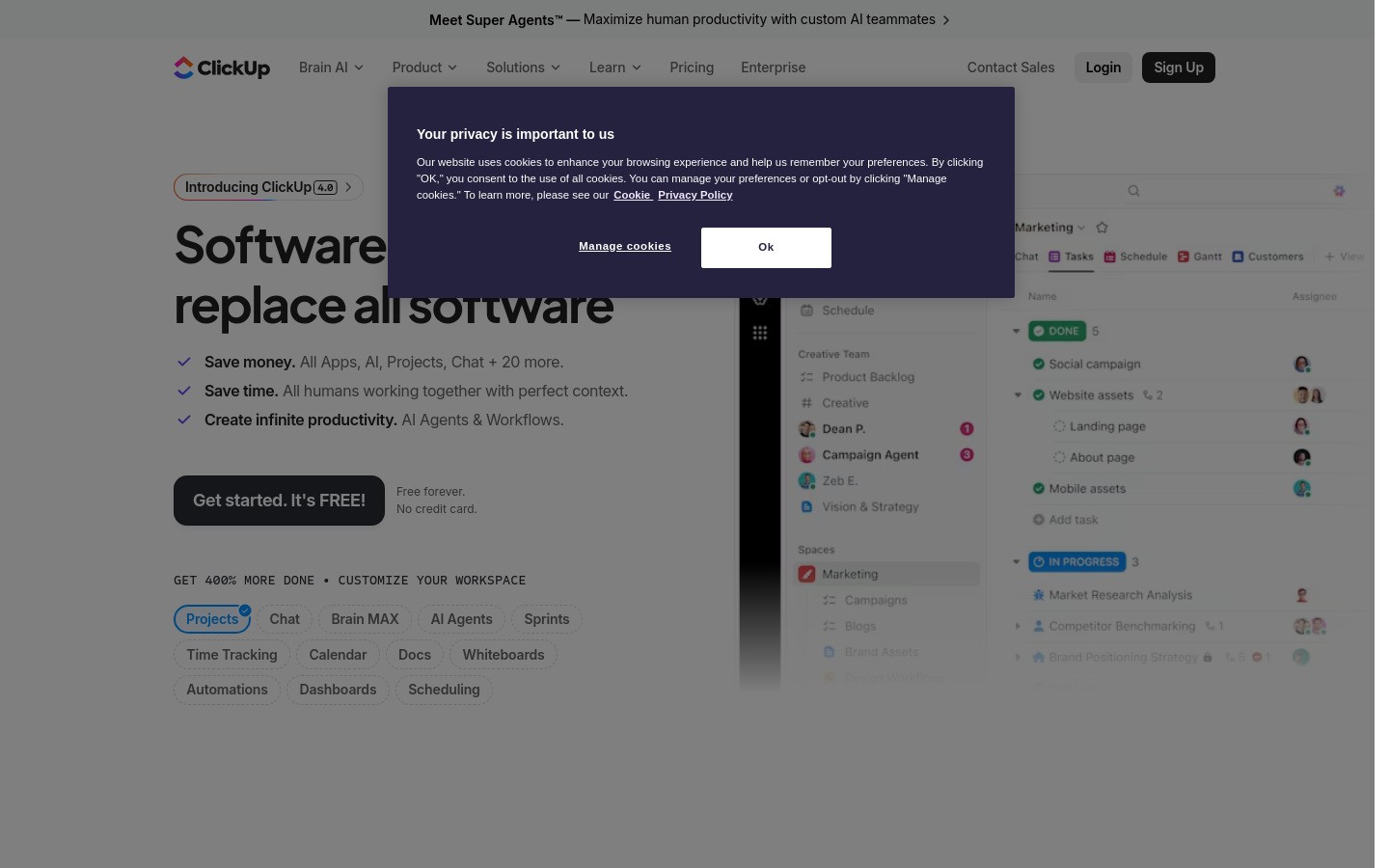Viewport: 1389px width, 868px height.
Task: Click the Brand Assets document icon
Action: tap(829, 652)
